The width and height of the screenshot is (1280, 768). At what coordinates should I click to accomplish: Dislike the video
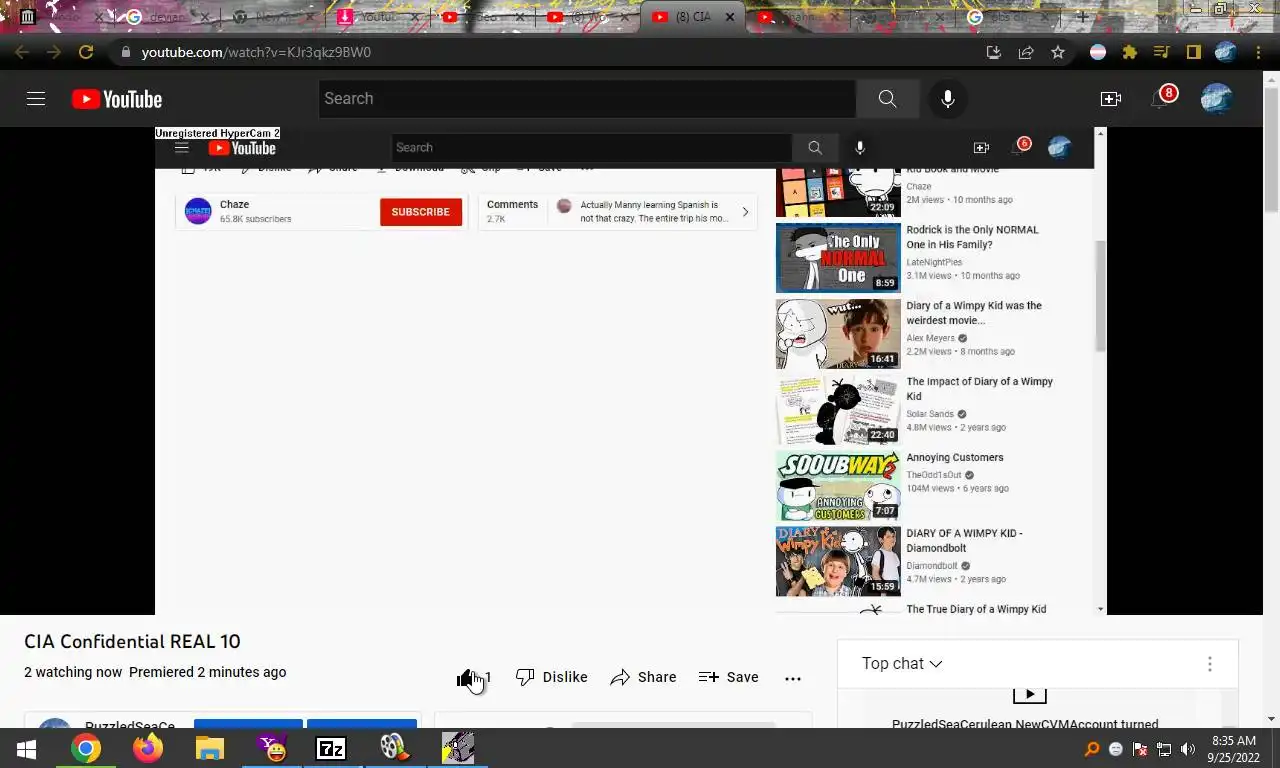pos(552,677)
